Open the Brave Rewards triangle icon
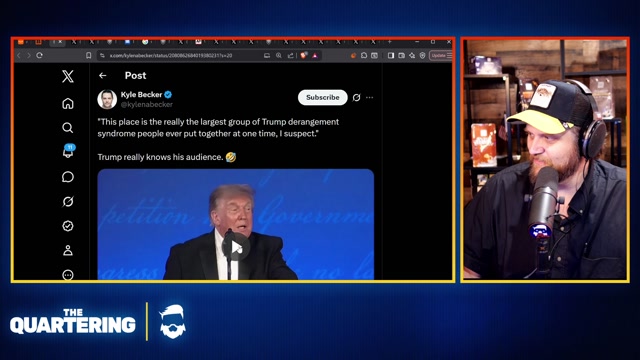 point(315,56)
